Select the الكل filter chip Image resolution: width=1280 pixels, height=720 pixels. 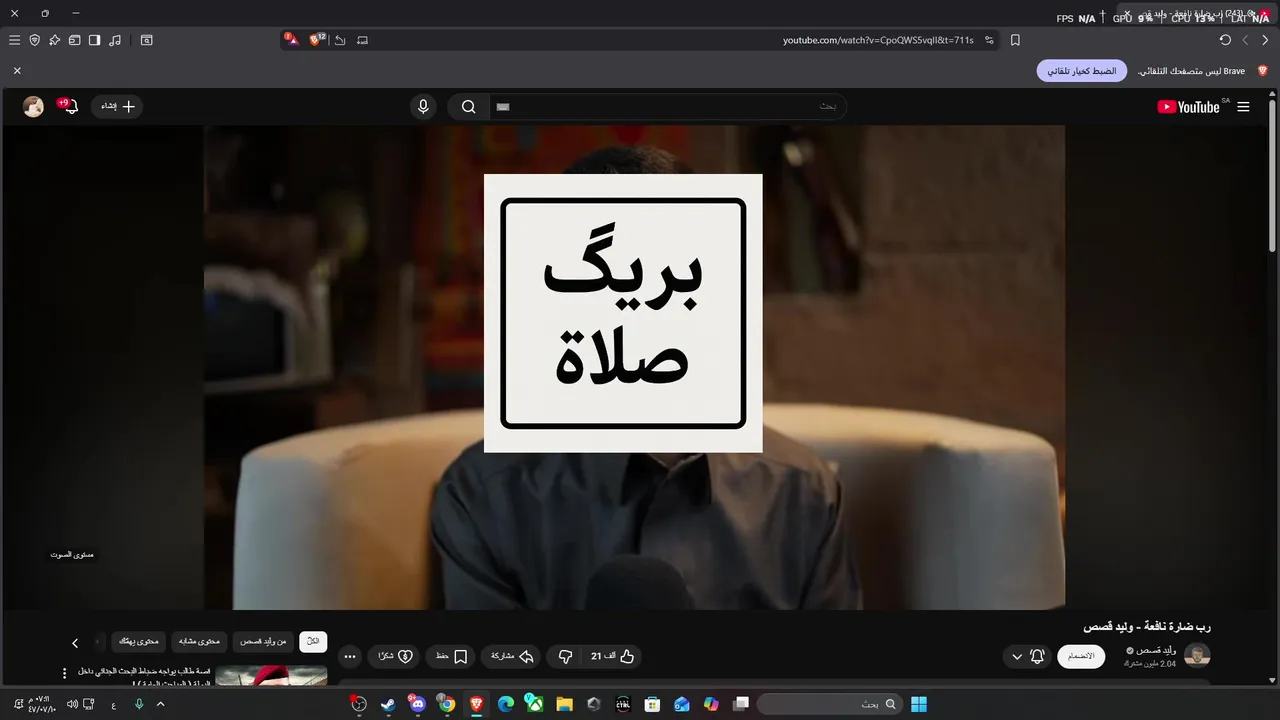(x=313, y=641)
